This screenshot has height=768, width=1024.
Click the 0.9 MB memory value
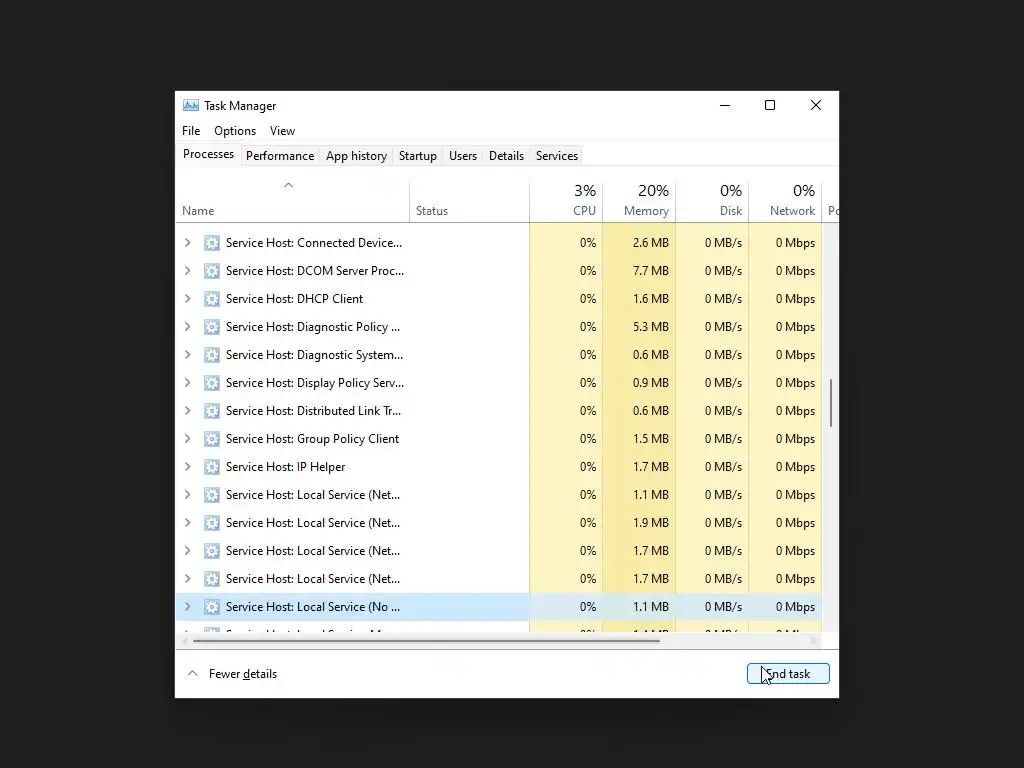tap(650, 383)
